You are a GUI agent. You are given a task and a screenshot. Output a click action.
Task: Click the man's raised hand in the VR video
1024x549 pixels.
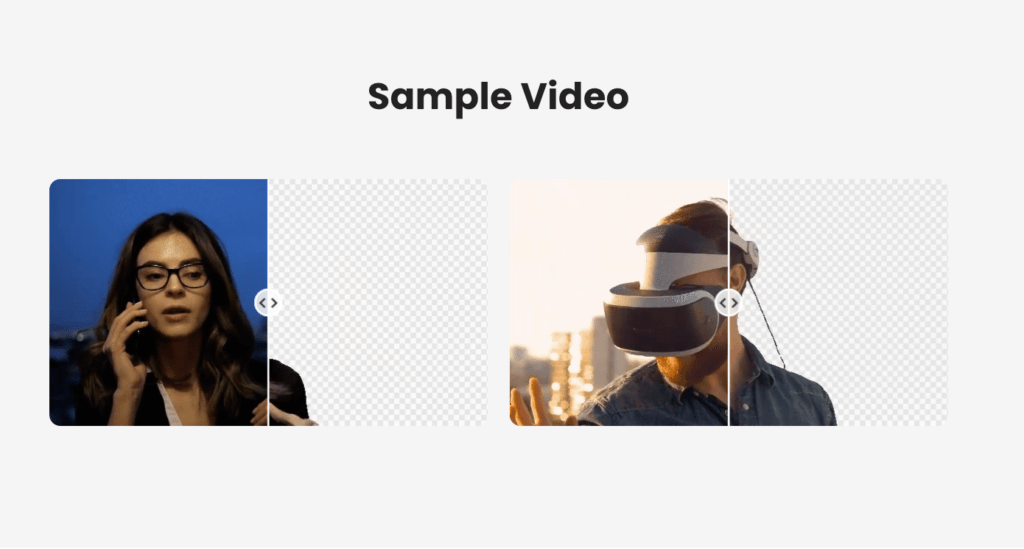click(x=530, y=405)
